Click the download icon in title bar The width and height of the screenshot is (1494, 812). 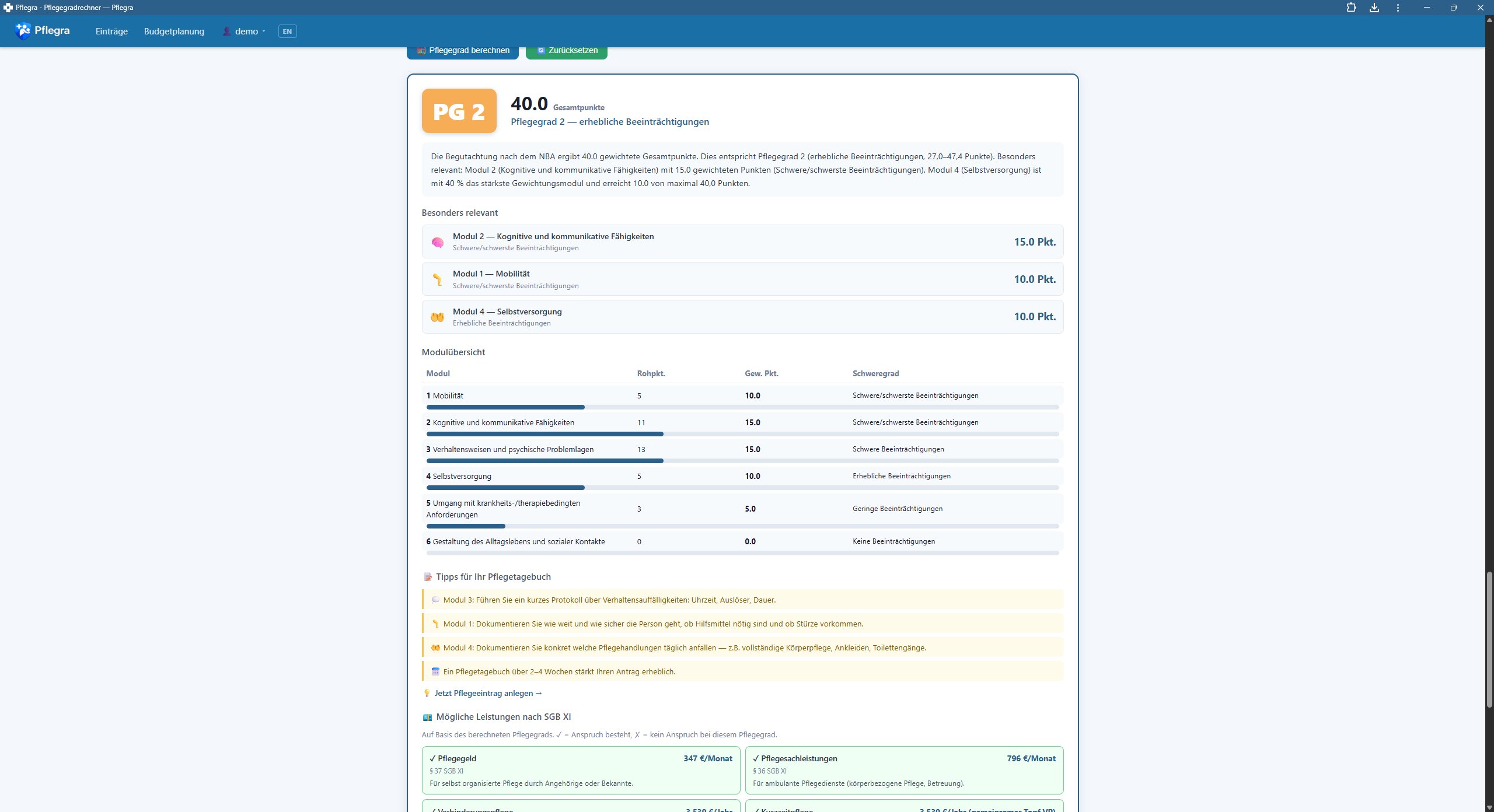pos(1374,8)
